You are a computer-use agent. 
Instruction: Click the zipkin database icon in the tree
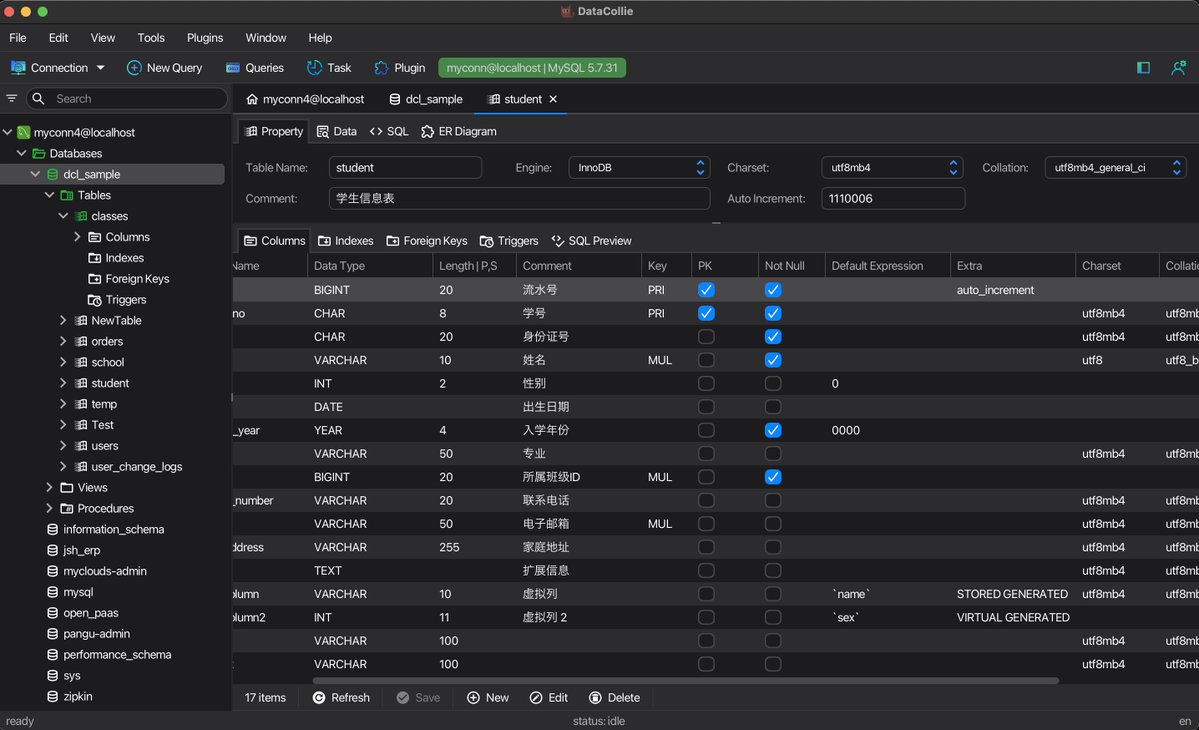point(52,696)
